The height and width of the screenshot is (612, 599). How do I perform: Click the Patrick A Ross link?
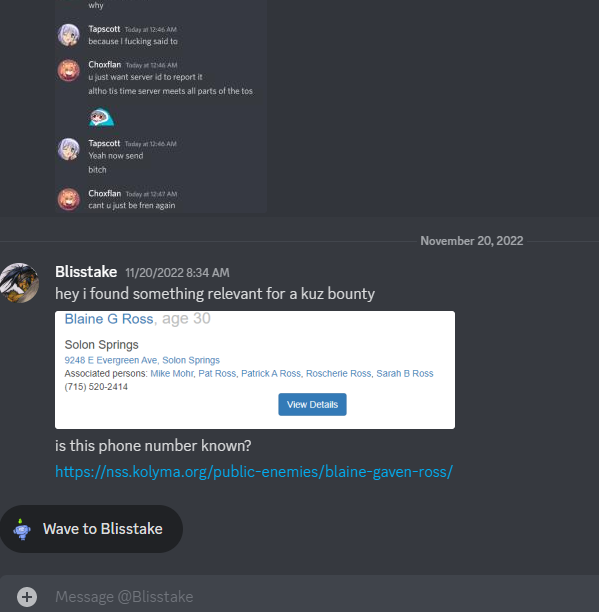coord(271,374)
